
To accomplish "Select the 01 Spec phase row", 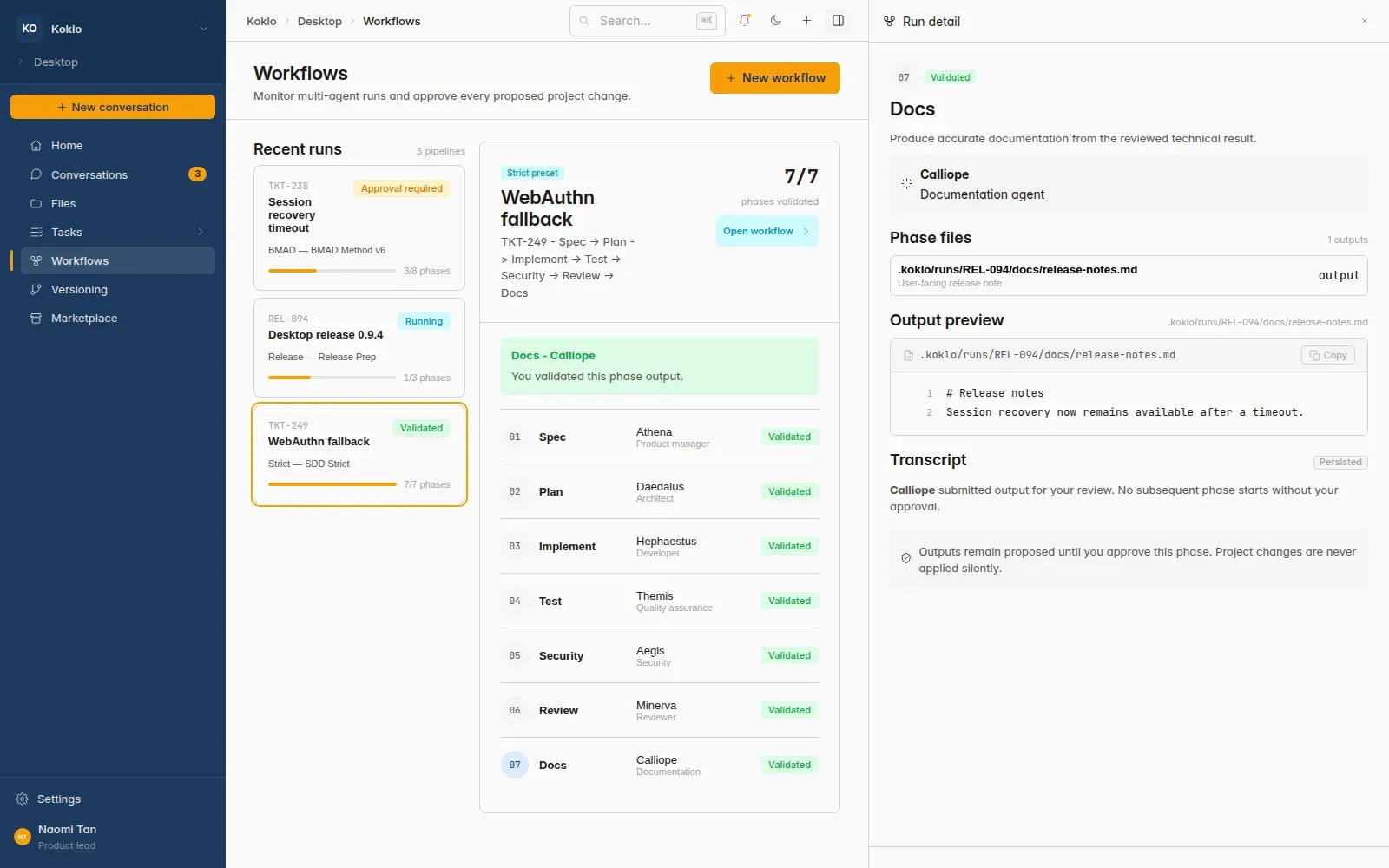I will tap(660, 437).
